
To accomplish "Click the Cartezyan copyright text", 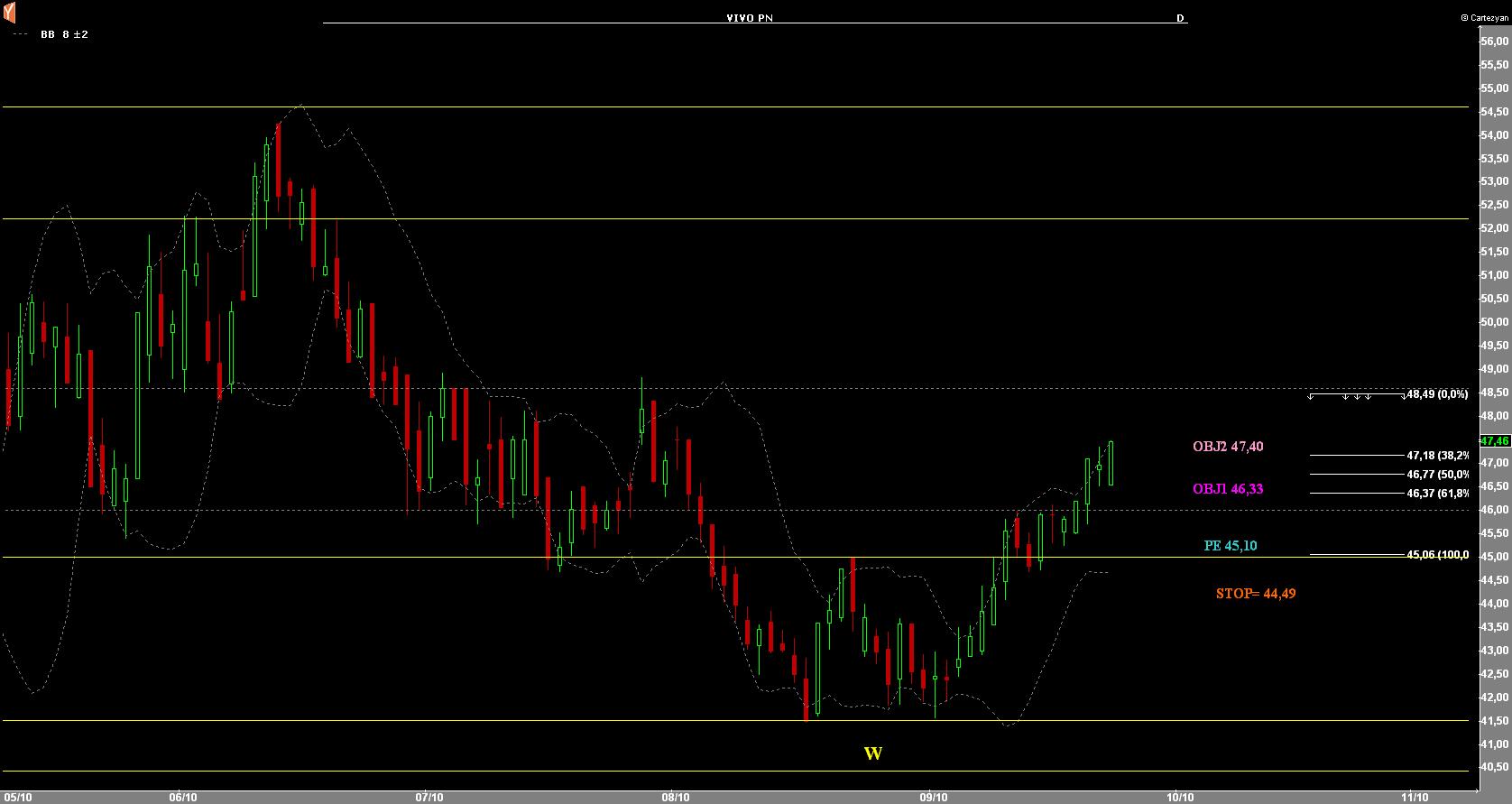I will coord(1484,17).
